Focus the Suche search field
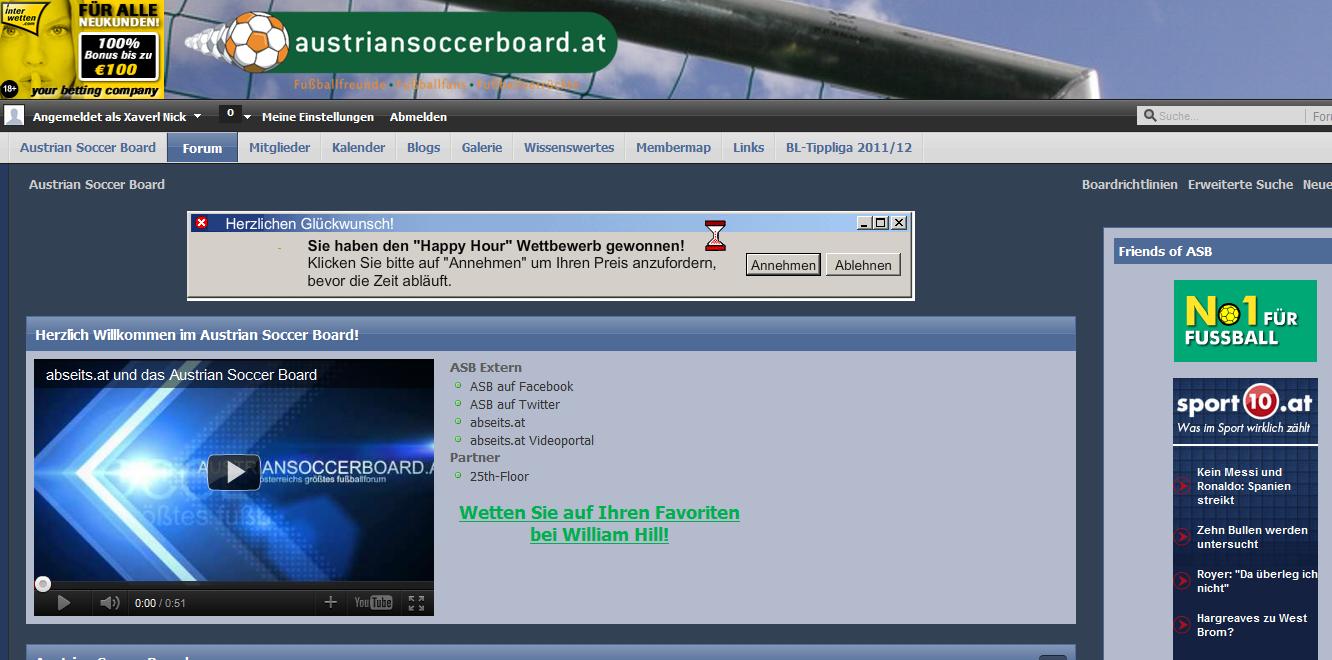Viewport: 1332px width, 660px height. (1231, 116)
